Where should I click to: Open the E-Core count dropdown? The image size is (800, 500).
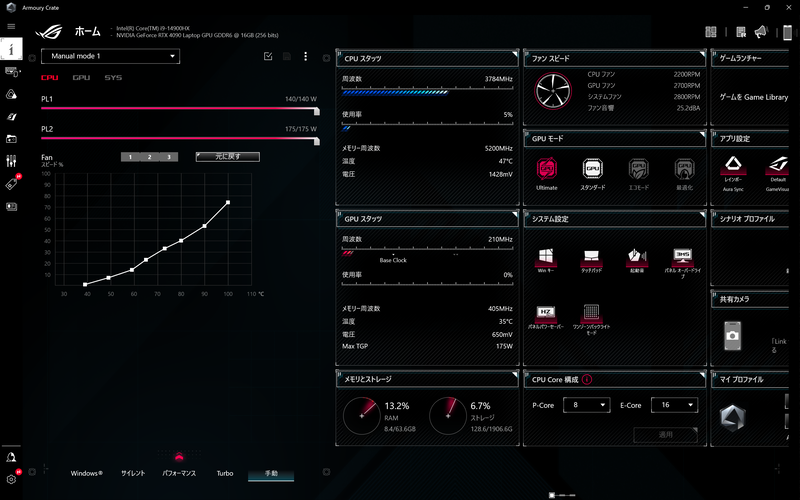click(x=674, y=405)
